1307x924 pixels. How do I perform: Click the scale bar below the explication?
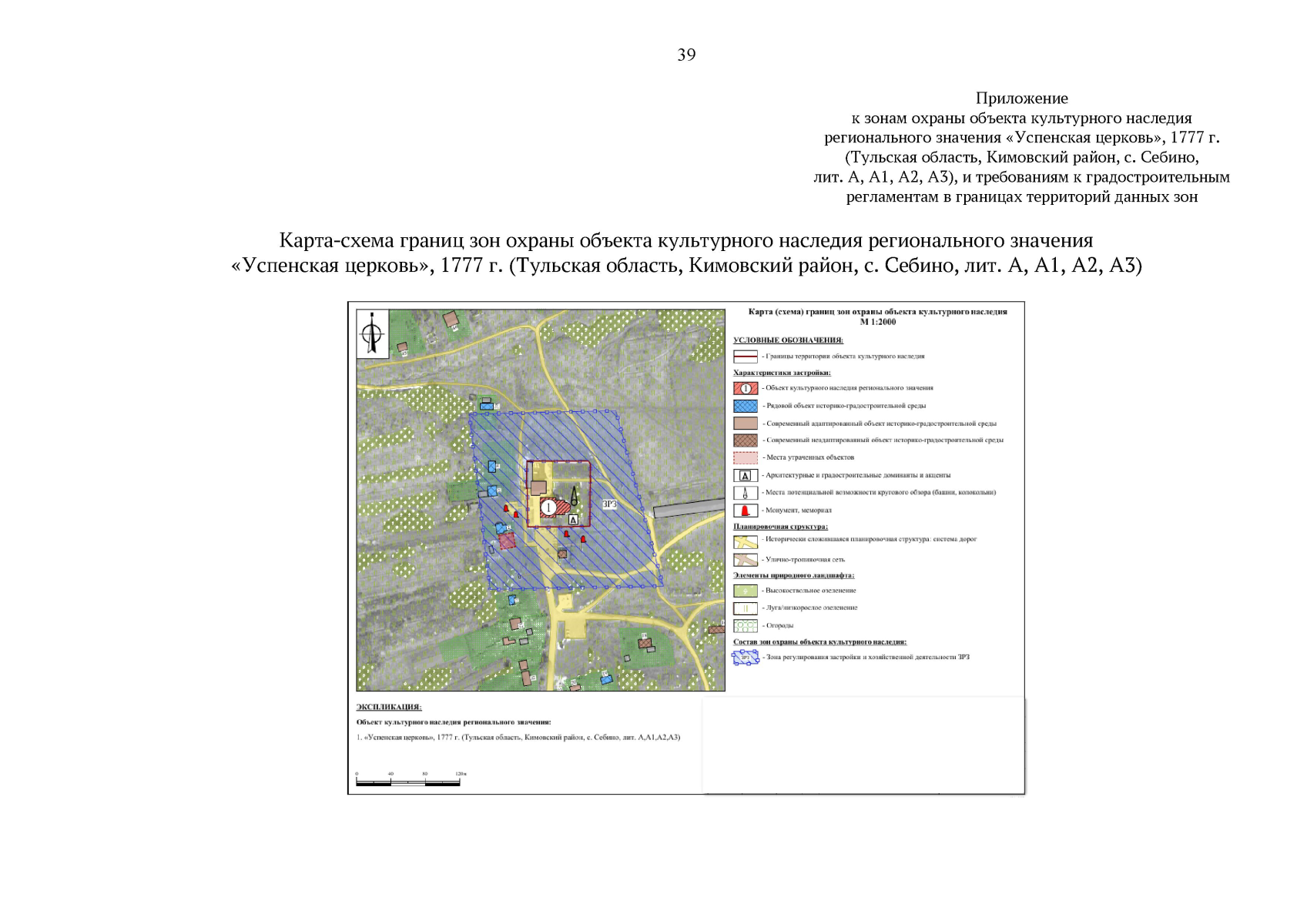point(408,782)
